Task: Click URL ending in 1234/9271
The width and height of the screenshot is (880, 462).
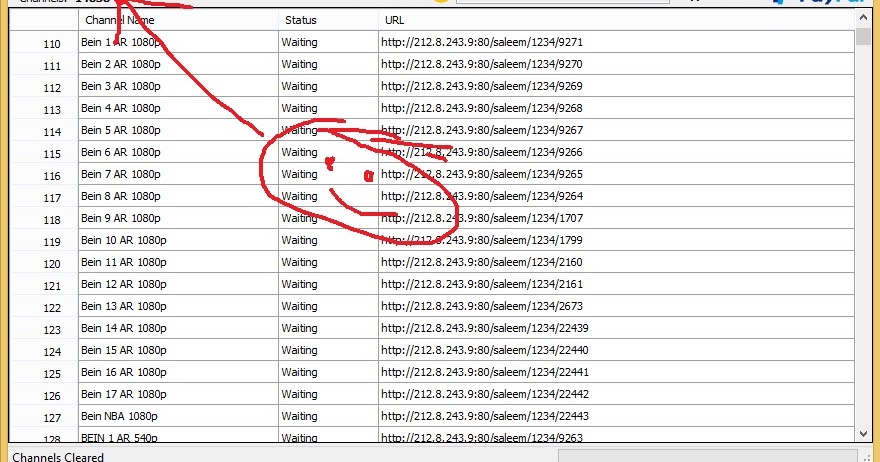Action: [482, 42]
